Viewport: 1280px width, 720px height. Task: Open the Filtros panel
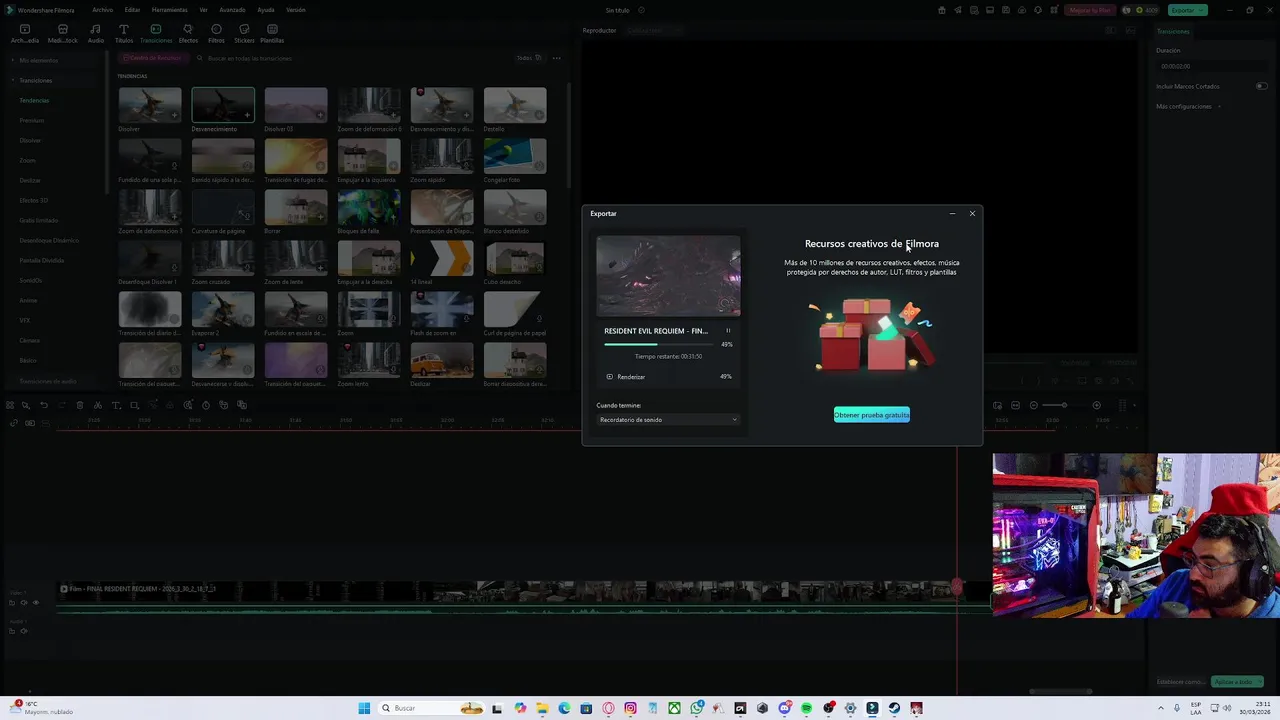coord(216,34)
